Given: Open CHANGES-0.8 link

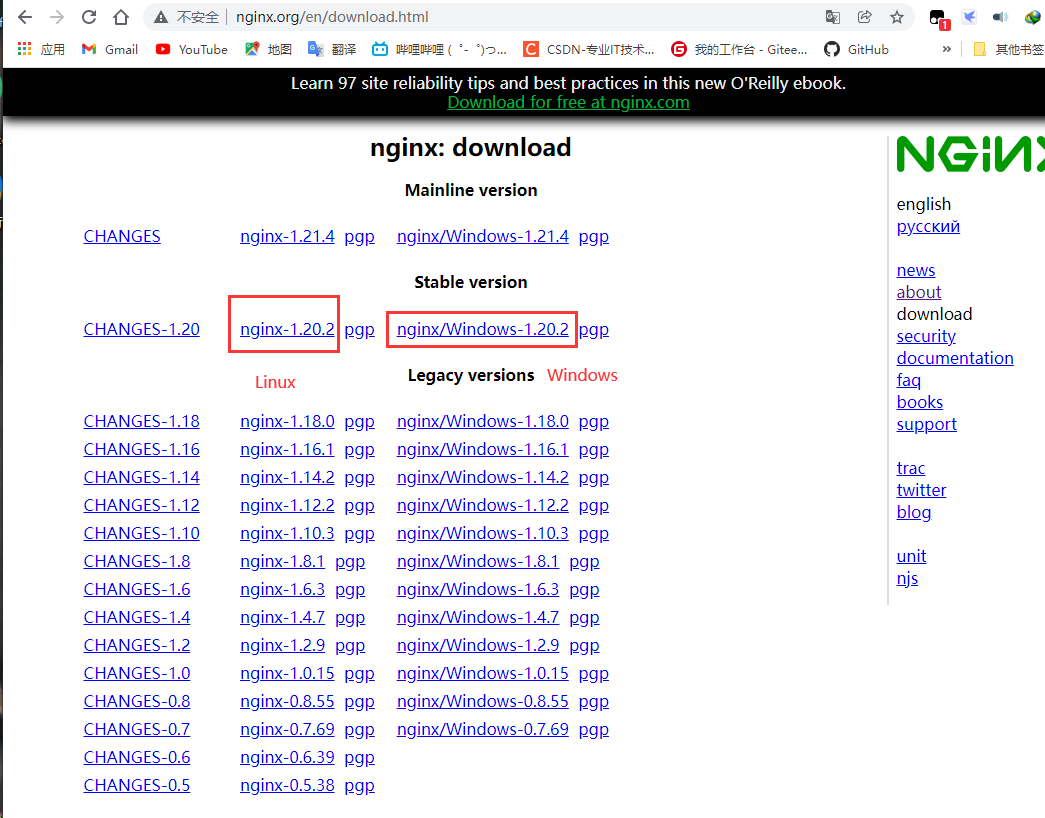Looking at the screenshot, I should pos(137,701).
